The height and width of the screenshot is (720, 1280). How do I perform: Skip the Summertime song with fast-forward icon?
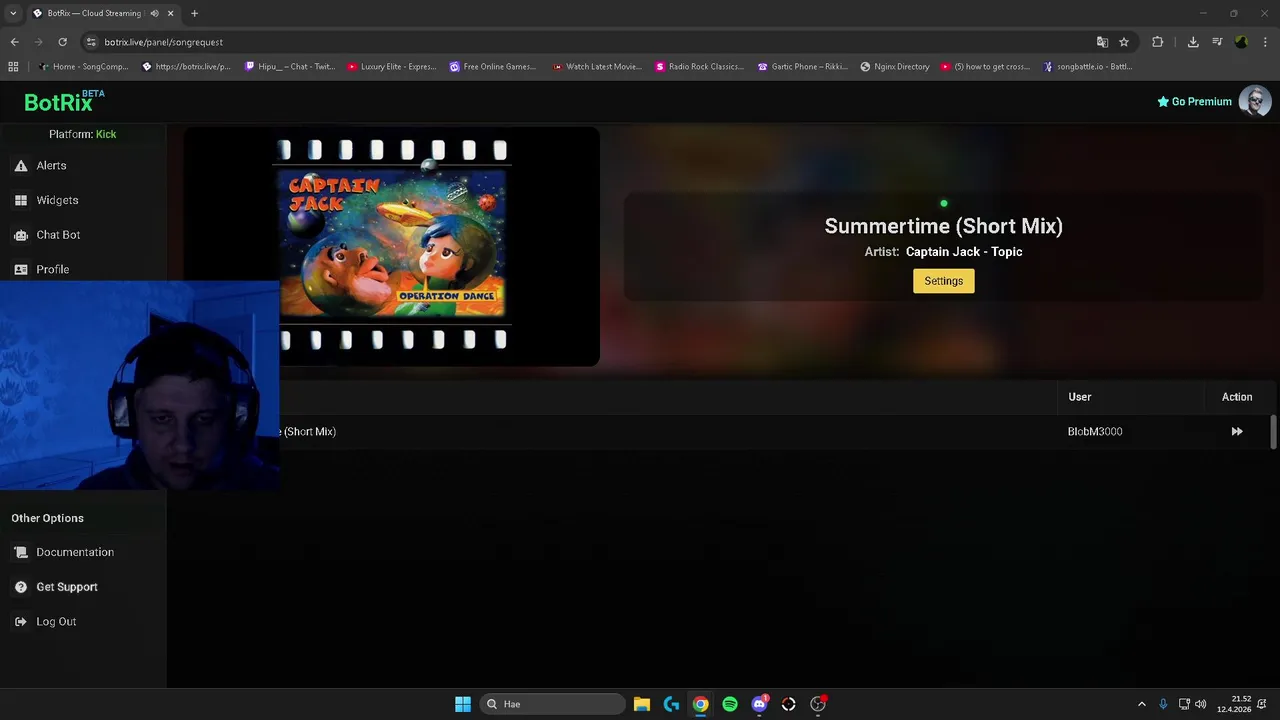(1237, 431)
